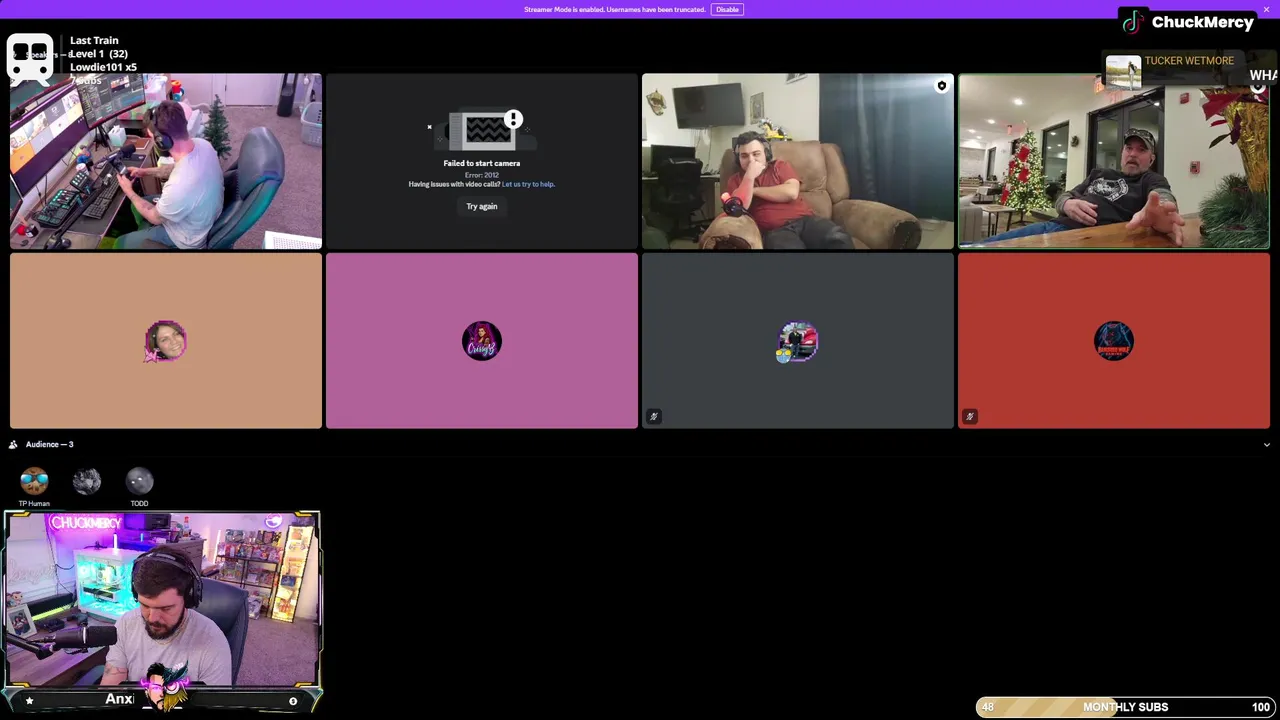1280x720 pixels.
Task: Click the ChuckMercy webcam overlay
Action: tap(162, 600)
